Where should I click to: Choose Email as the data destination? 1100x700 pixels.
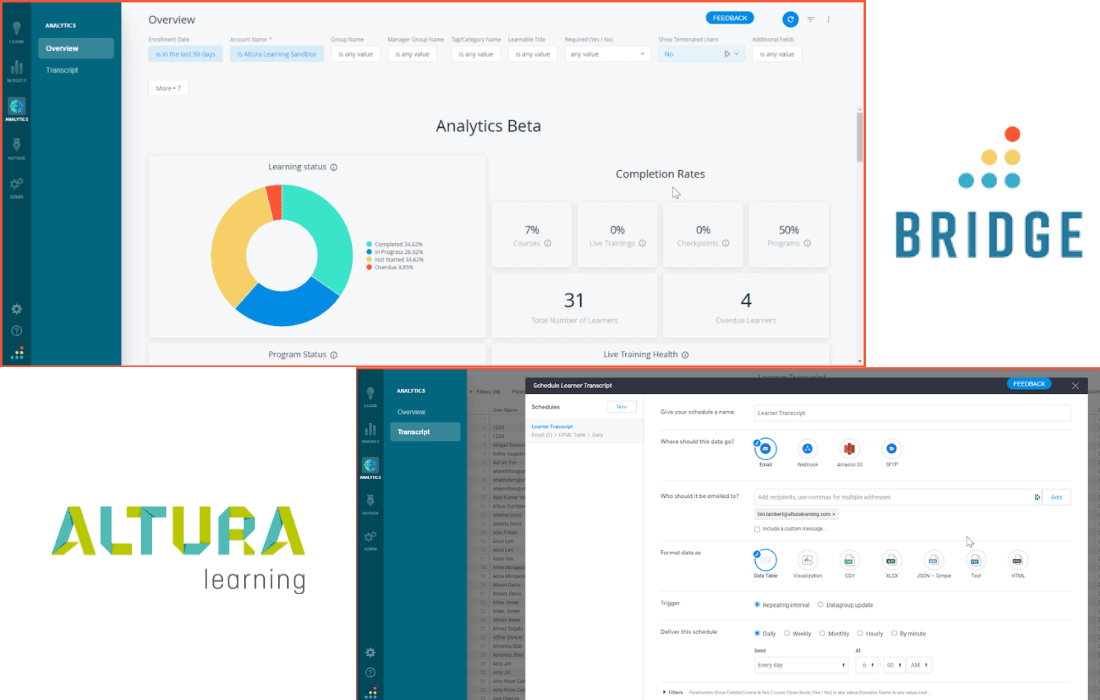[x=765, y=450]
